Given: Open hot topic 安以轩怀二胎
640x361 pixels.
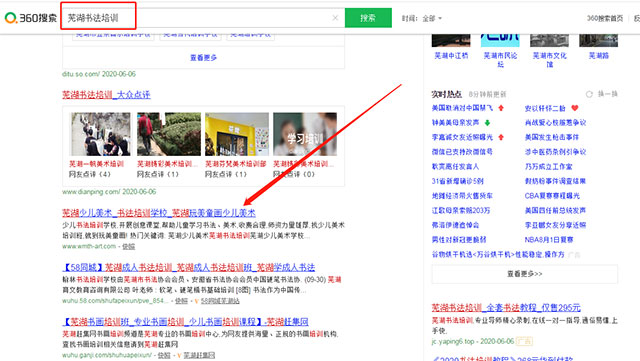Looking at the screenshot, I should coord(545,108).
